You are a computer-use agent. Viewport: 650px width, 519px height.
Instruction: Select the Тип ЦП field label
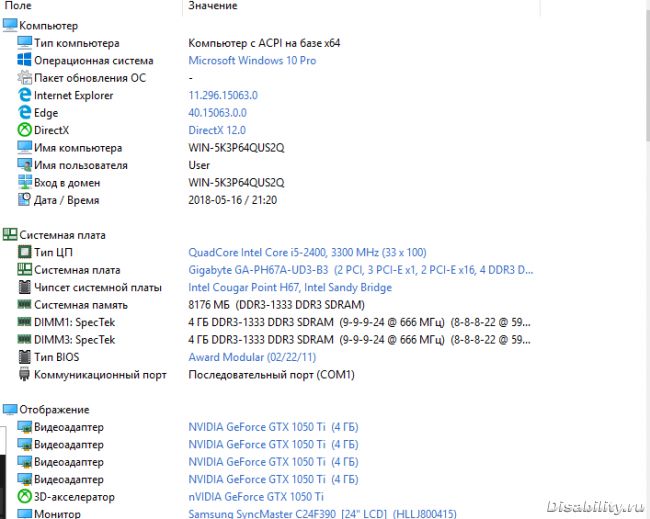click(x=53, y=252)
